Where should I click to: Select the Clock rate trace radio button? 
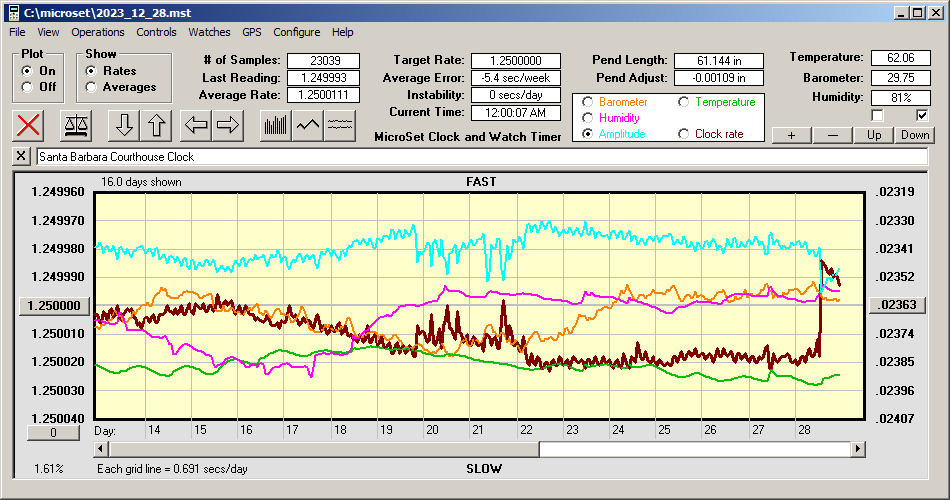[683, 134]
